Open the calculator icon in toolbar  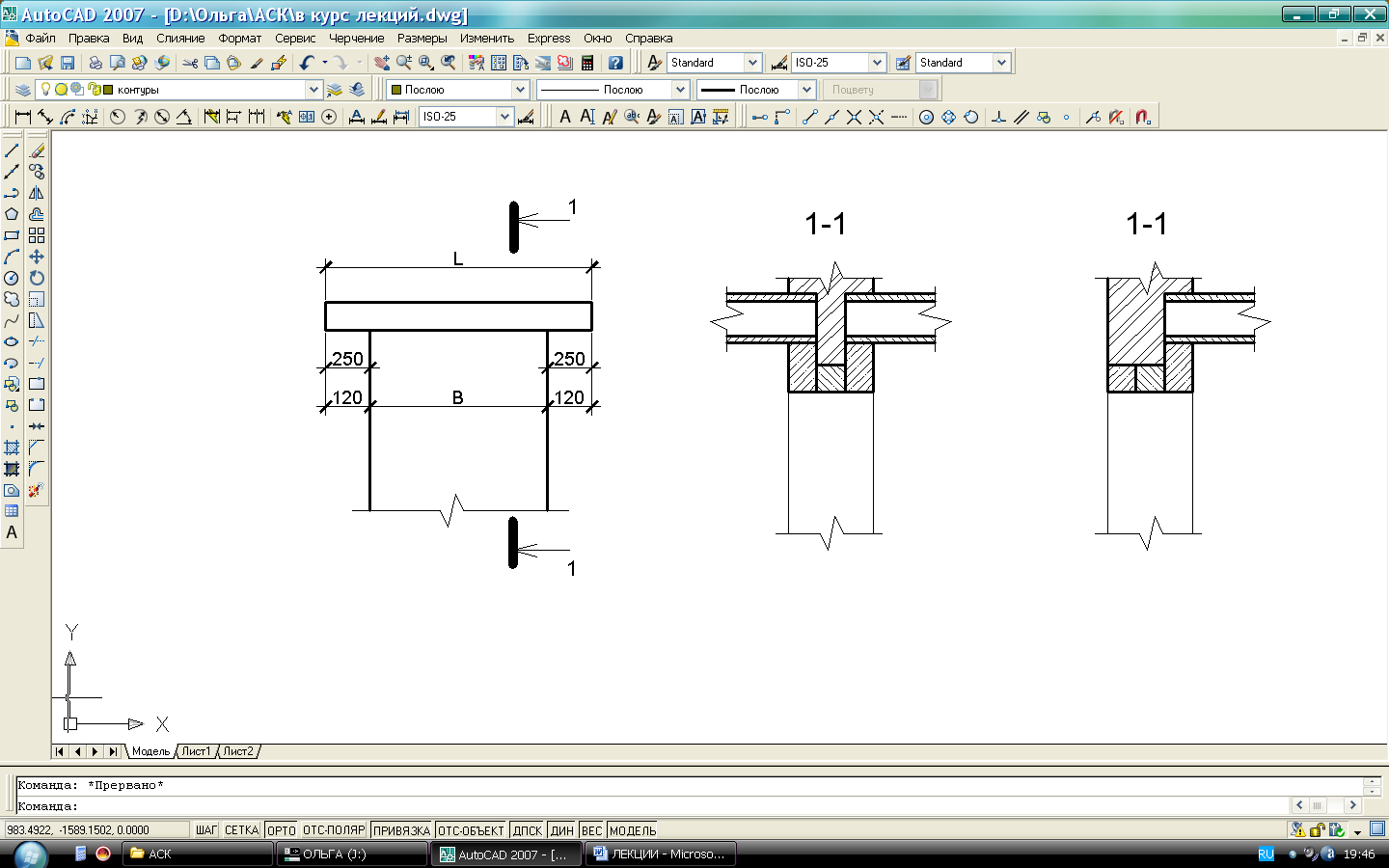coord(586,63)
